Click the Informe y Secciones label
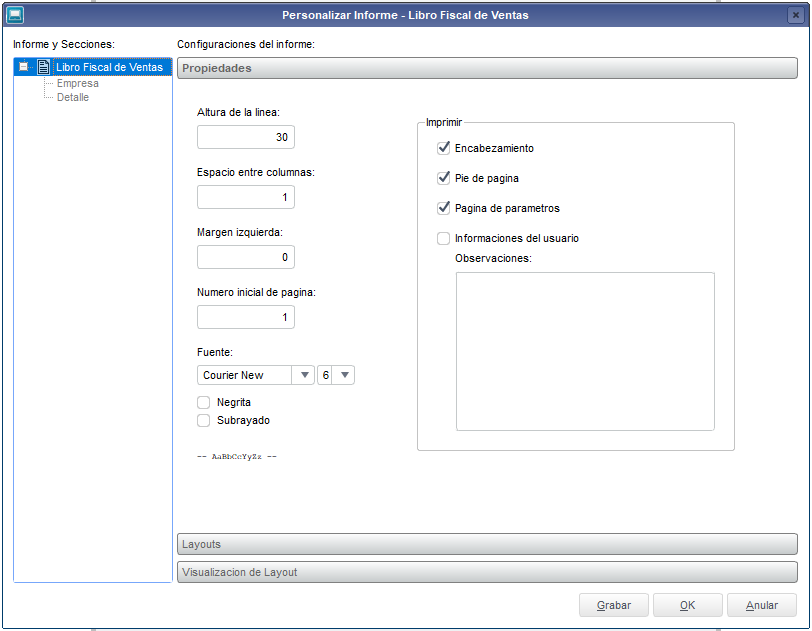 [64, 45]
